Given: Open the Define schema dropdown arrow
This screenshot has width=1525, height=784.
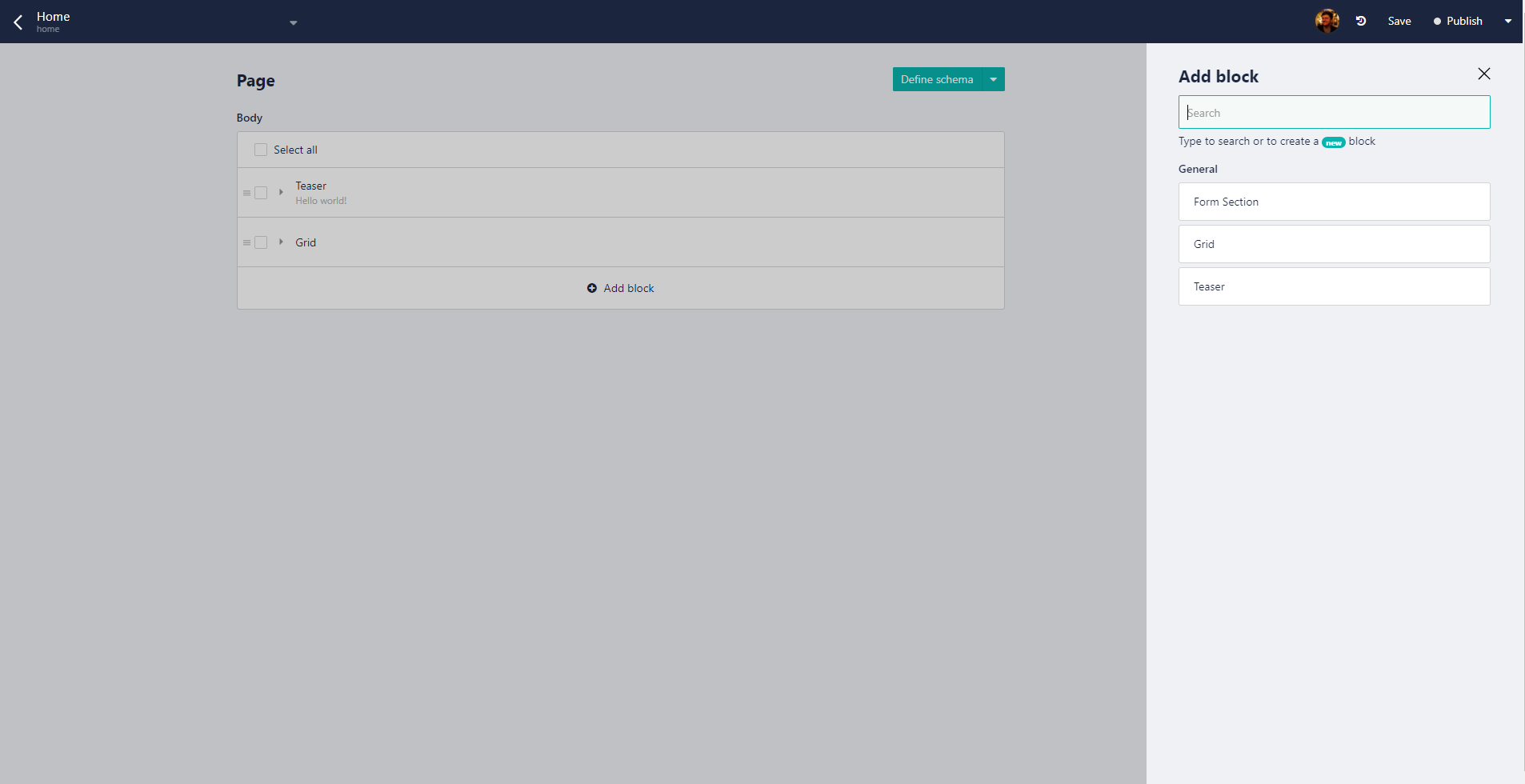Looking at the screenshot, I should click(x=993, y=79).
